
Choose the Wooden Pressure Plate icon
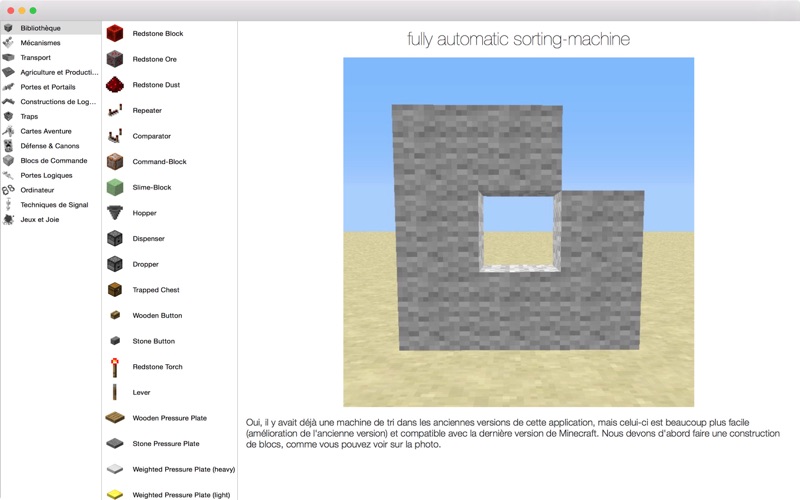115,418
